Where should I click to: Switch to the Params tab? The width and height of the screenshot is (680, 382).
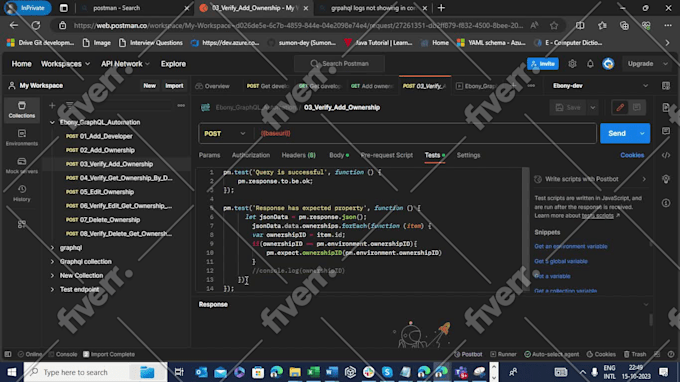pyautogui.click(x=209, y=155)
